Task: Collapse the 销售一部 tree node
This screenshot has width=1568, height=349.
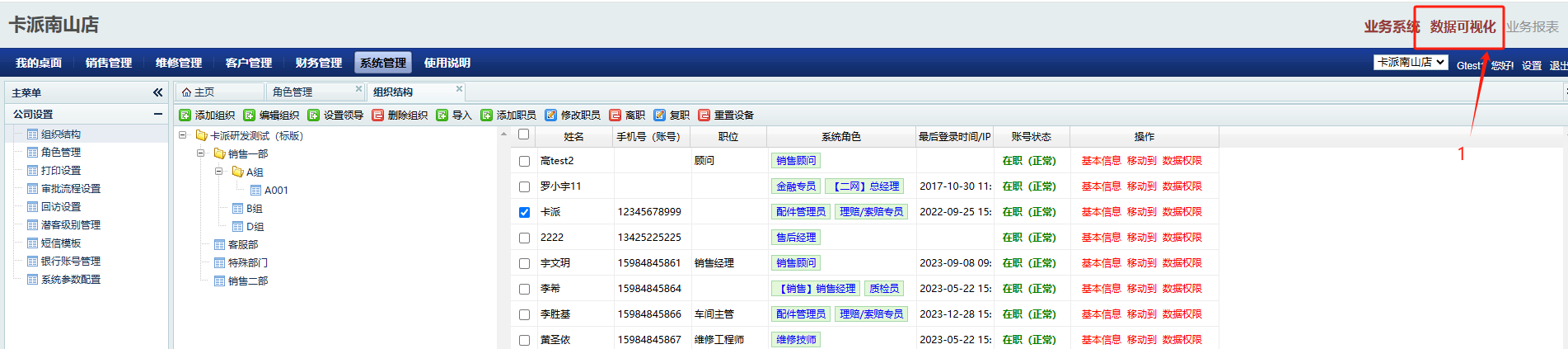Action: (x=201, y=153)
